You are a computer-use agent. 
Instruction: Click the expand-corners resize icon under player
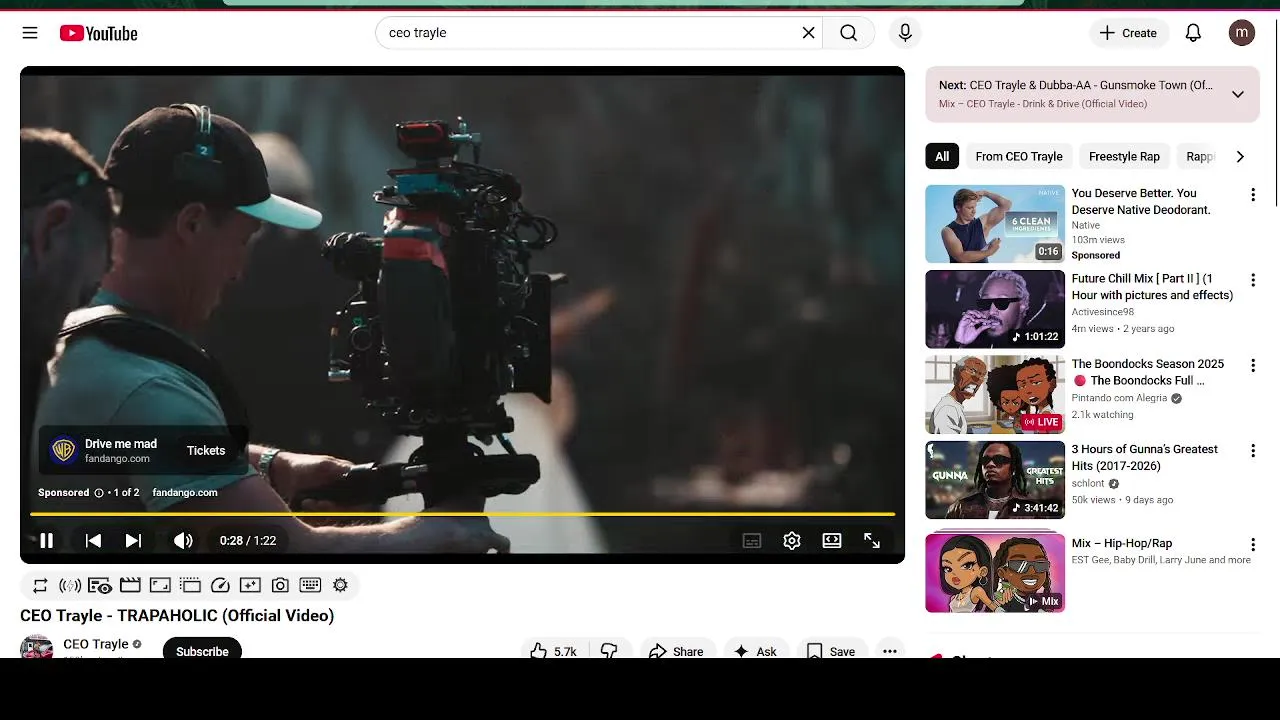(x=160, y=585)
